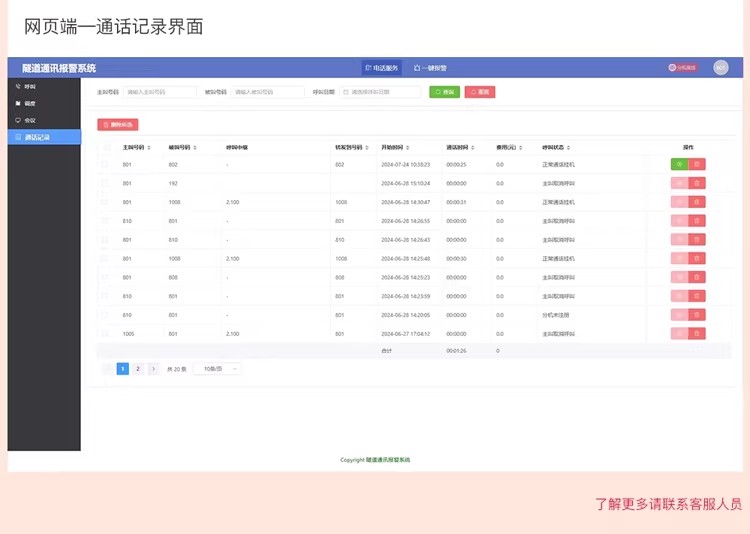Screen dimensions: 750x534
Task: Open the 呼叫日期 date picker field
Action: tap(381, 92)
